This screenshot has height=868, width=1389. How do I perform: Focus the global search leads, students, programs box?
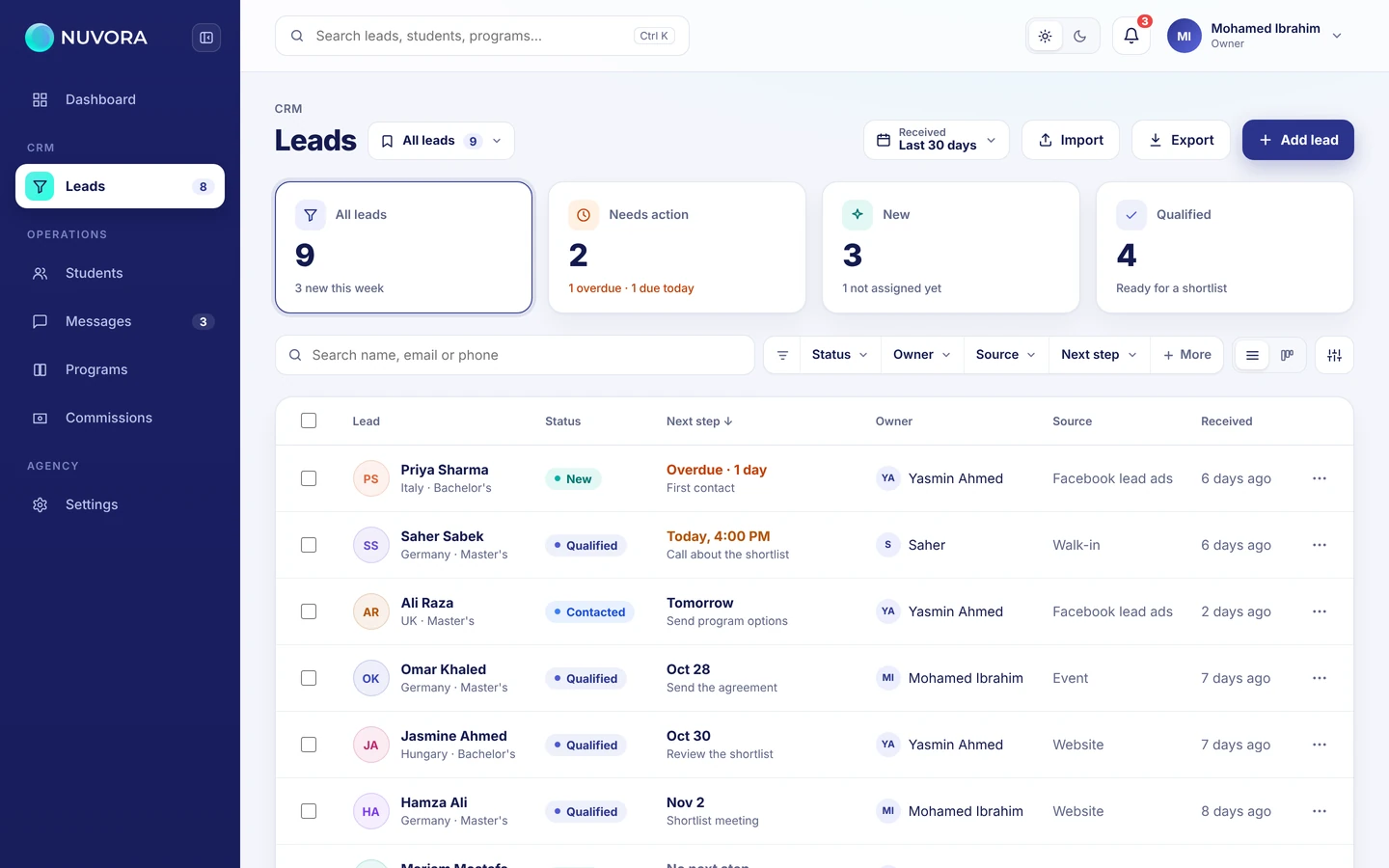coord(482,36)
